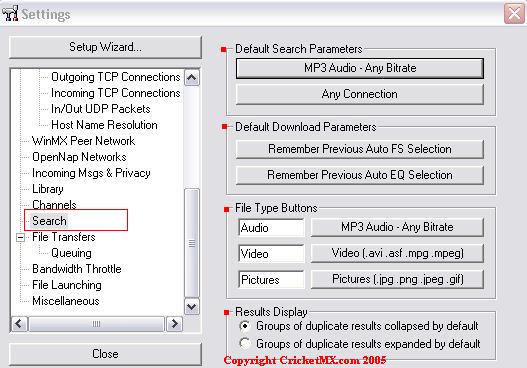This screenshot has width=527, height=368.
Task: Select Outgoing TCP Connections in the tree
Action: point(116,77)
